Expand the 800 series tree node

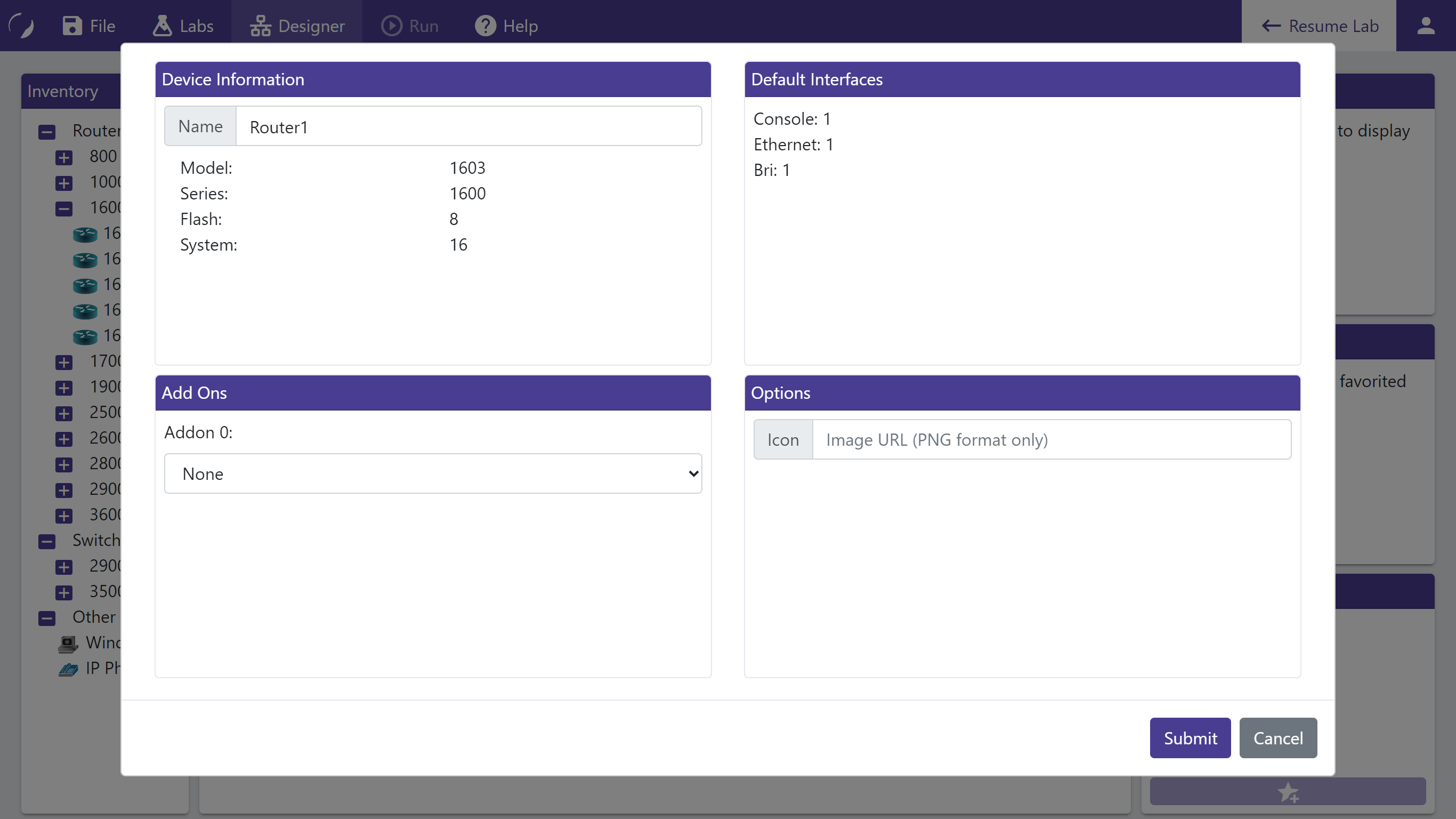point(64,157)
